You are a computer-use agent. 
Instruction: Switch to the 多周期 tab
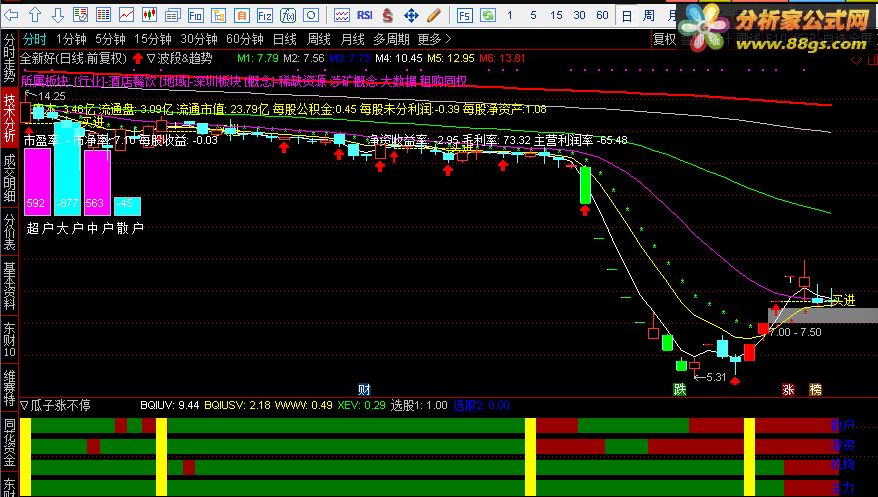[391, 39]
